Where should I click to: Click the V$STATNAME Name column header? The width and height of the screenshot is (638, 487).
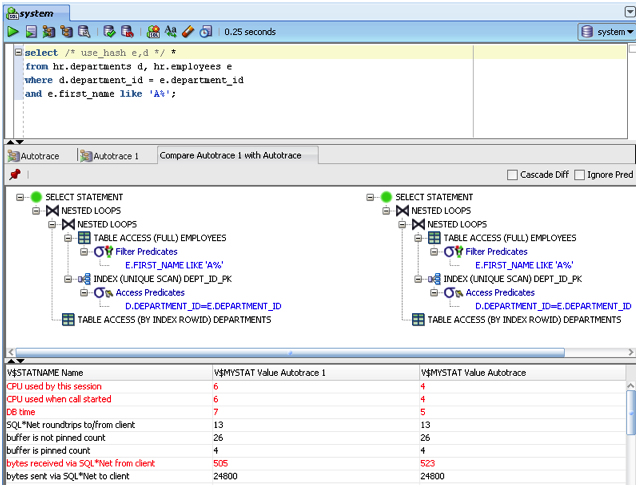(x=45, y=372)
